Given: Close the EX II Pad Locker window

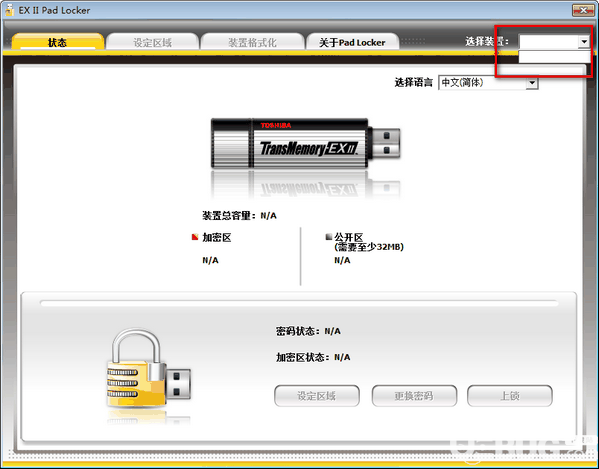Looking at the screenshot, I should click(x=583, y=10).
